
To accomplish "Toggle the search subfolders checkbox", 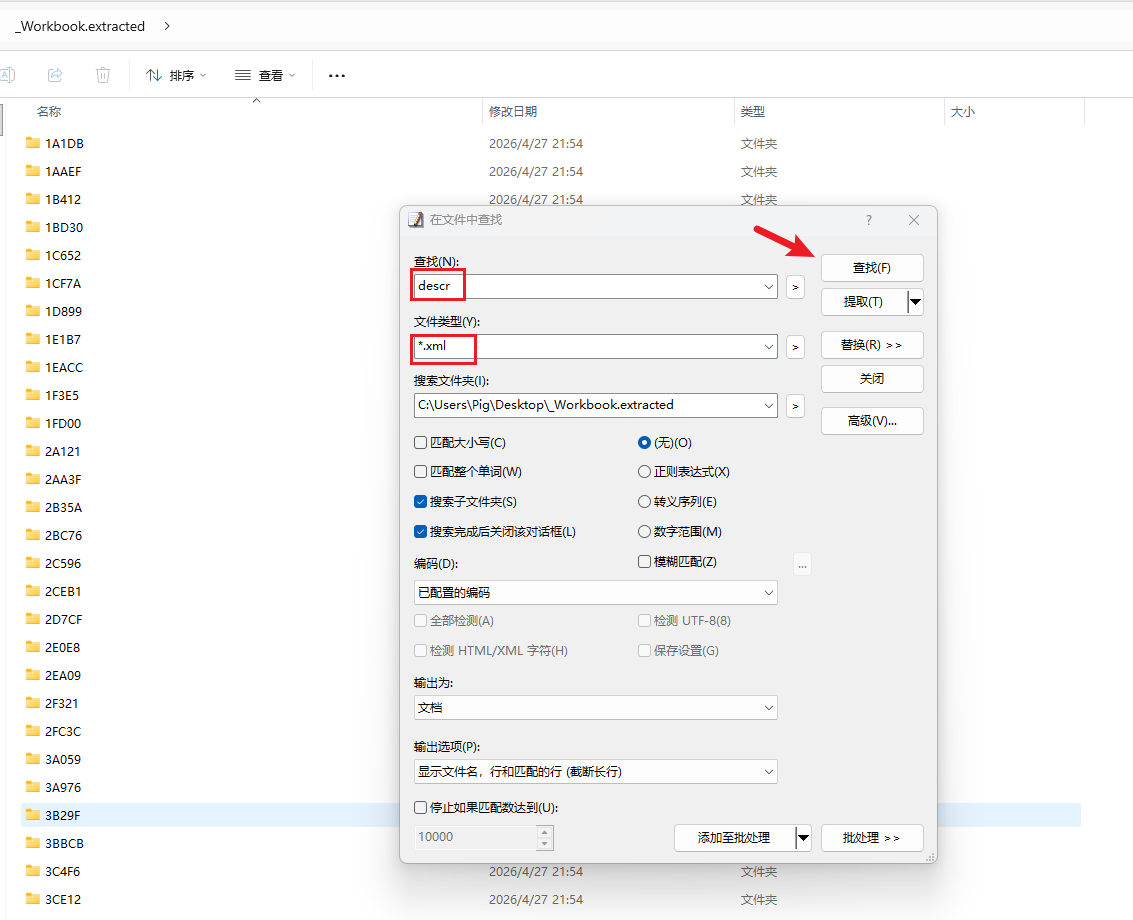I will pyautogui.click(x=421, y=502).
